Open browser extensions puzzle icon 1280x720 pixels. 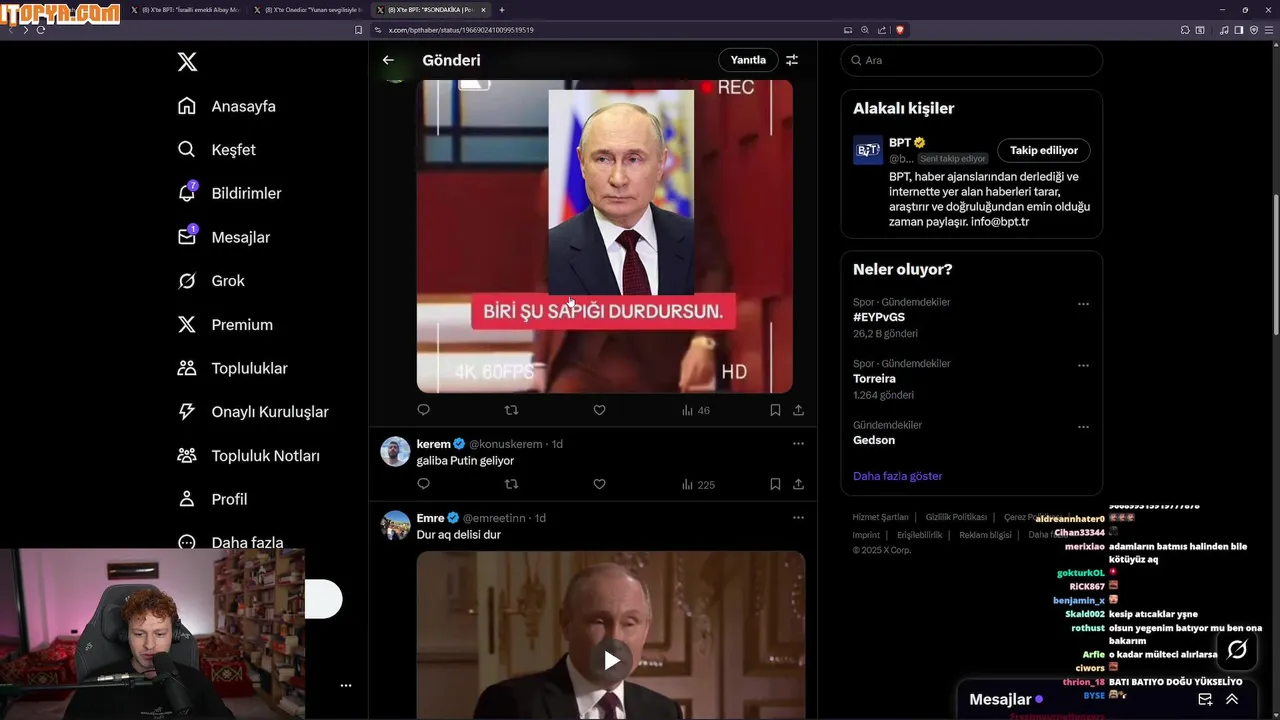1185,30
